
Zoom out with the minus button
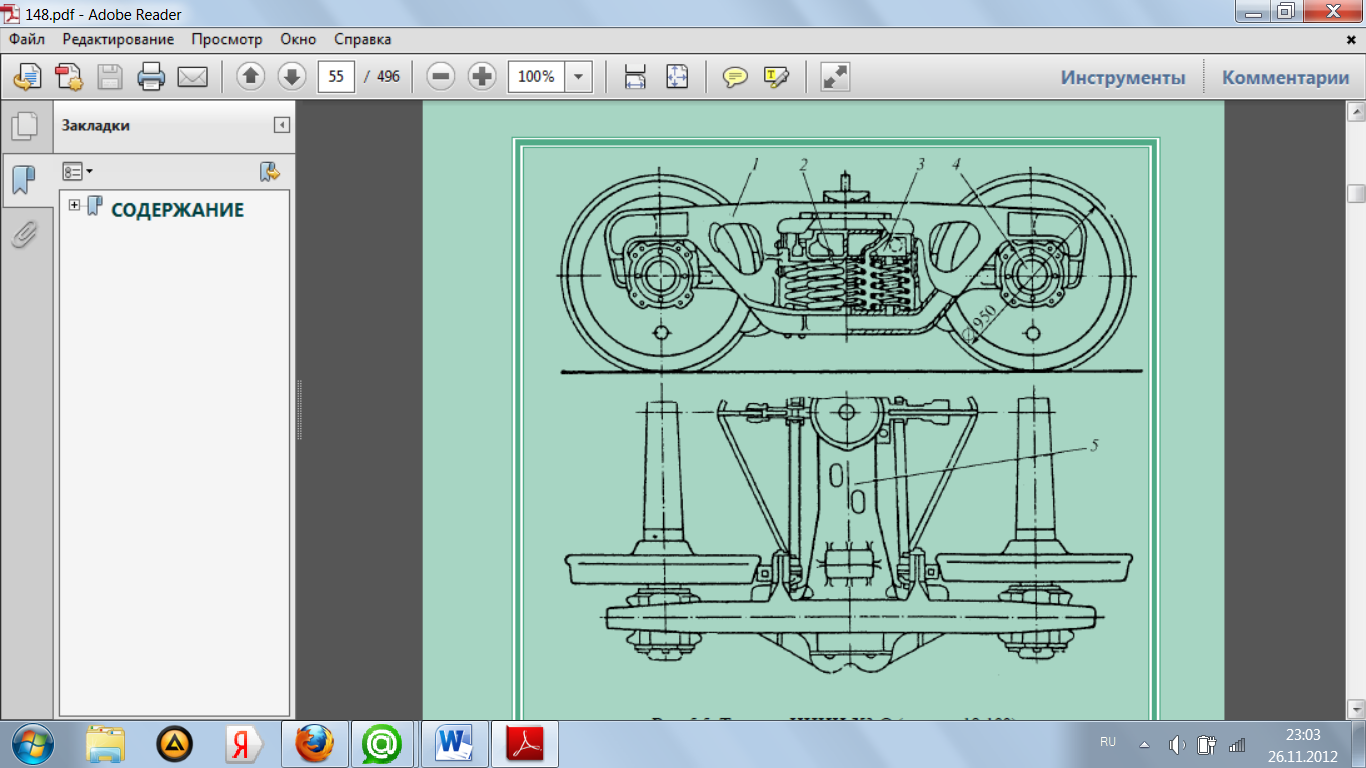click(441, 77)
